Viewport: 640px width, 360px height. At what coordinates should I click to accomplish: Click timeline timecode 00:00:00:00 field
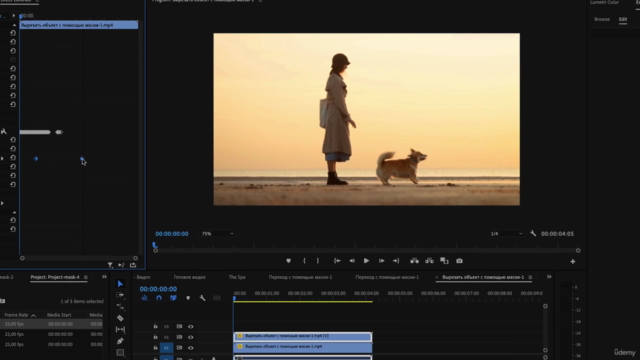(x=158, y=289)
